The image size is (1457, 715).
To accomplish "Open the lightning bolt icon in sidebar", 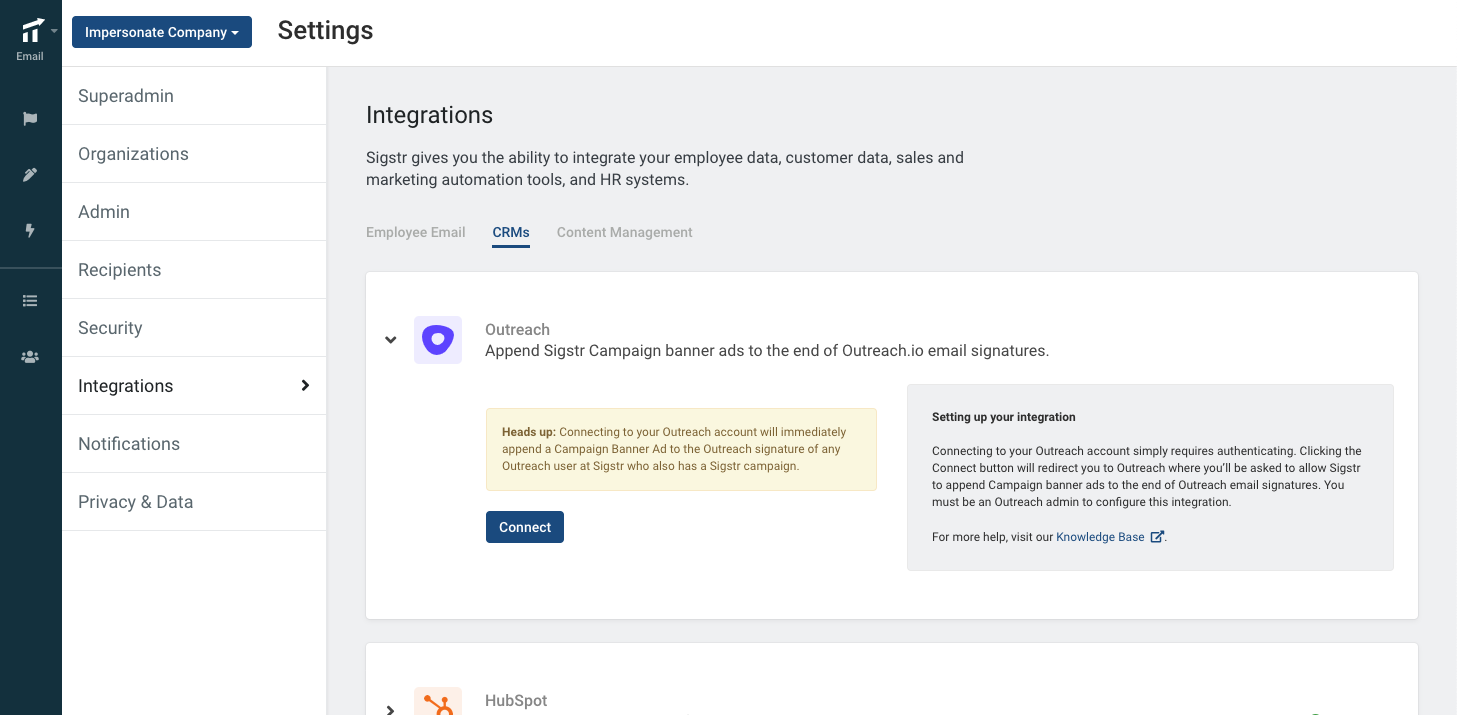I will (30, 231).
